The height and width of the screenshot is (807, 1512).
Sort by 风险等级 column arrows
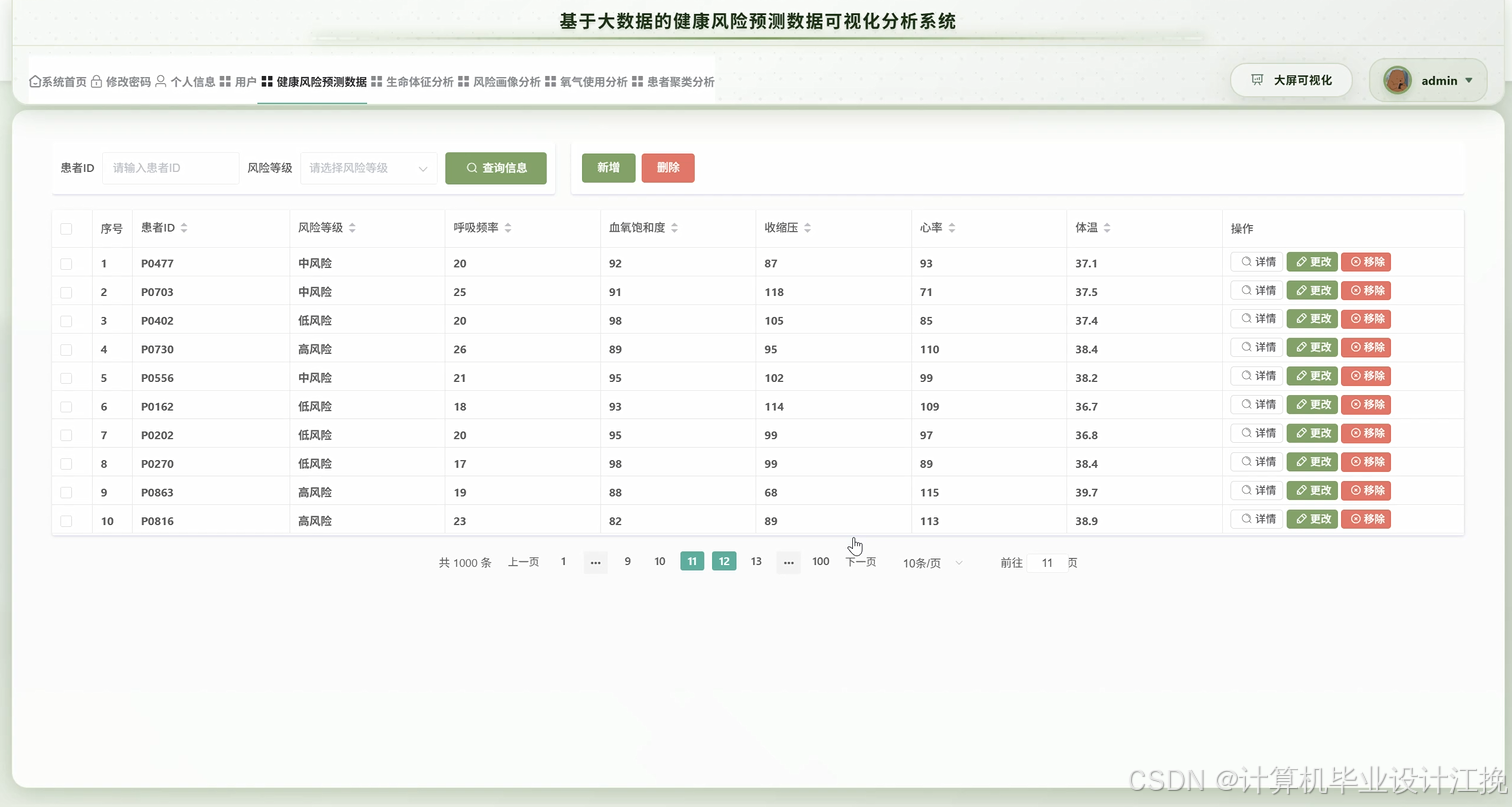(352, 228)
